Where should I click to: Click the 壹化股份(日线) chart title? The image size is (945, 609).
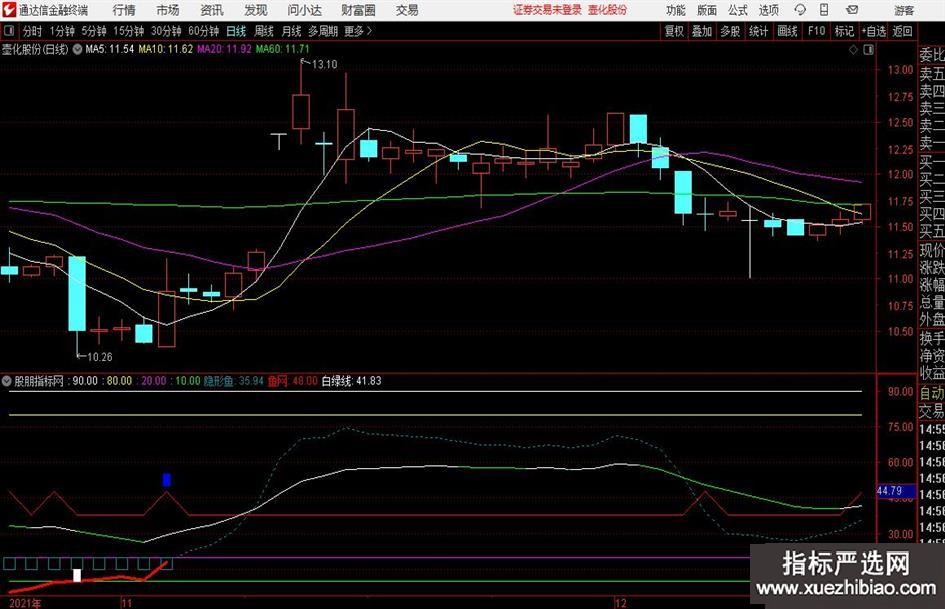(35, 49)
